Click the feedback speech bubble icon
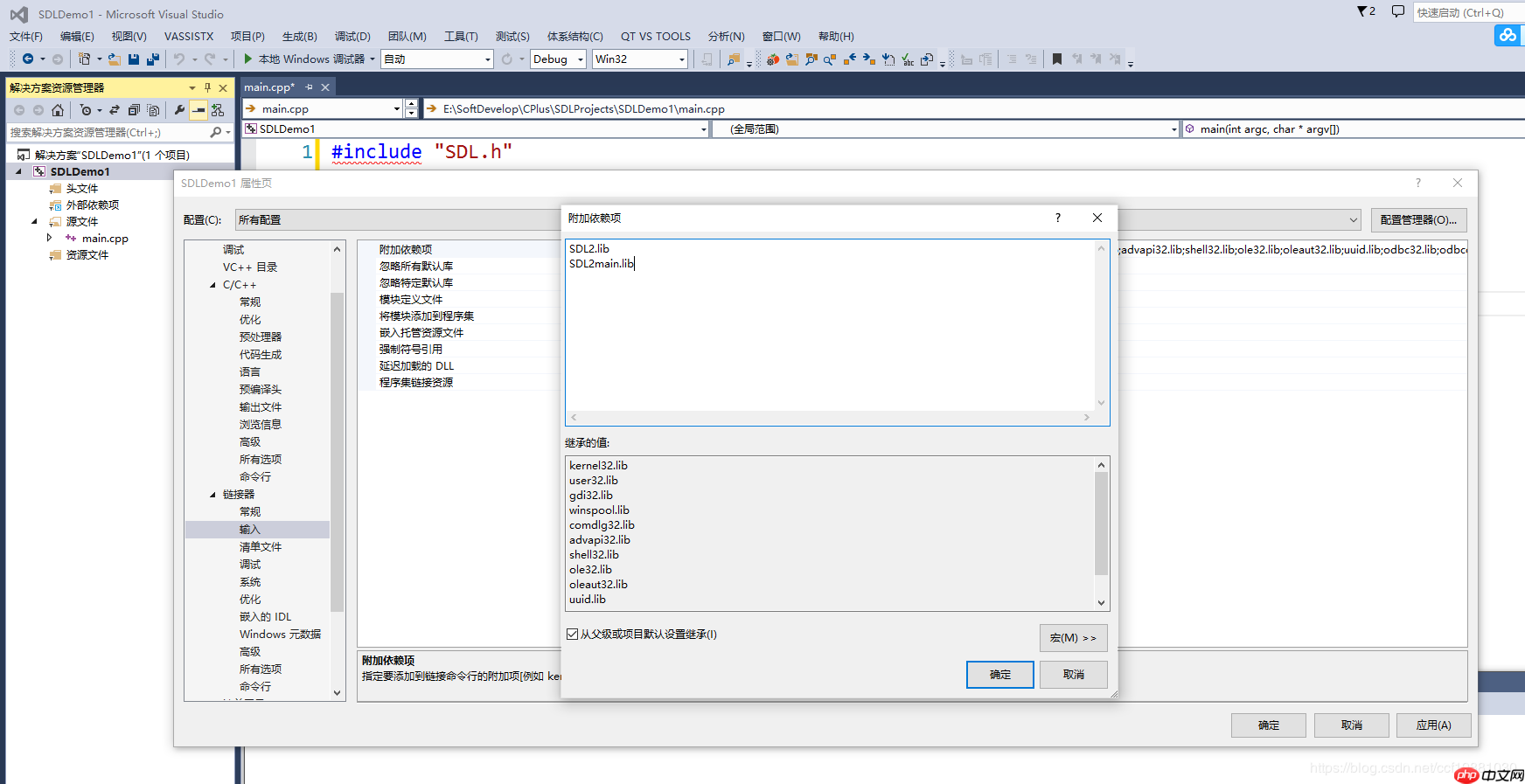 (x=1398, y=11)
